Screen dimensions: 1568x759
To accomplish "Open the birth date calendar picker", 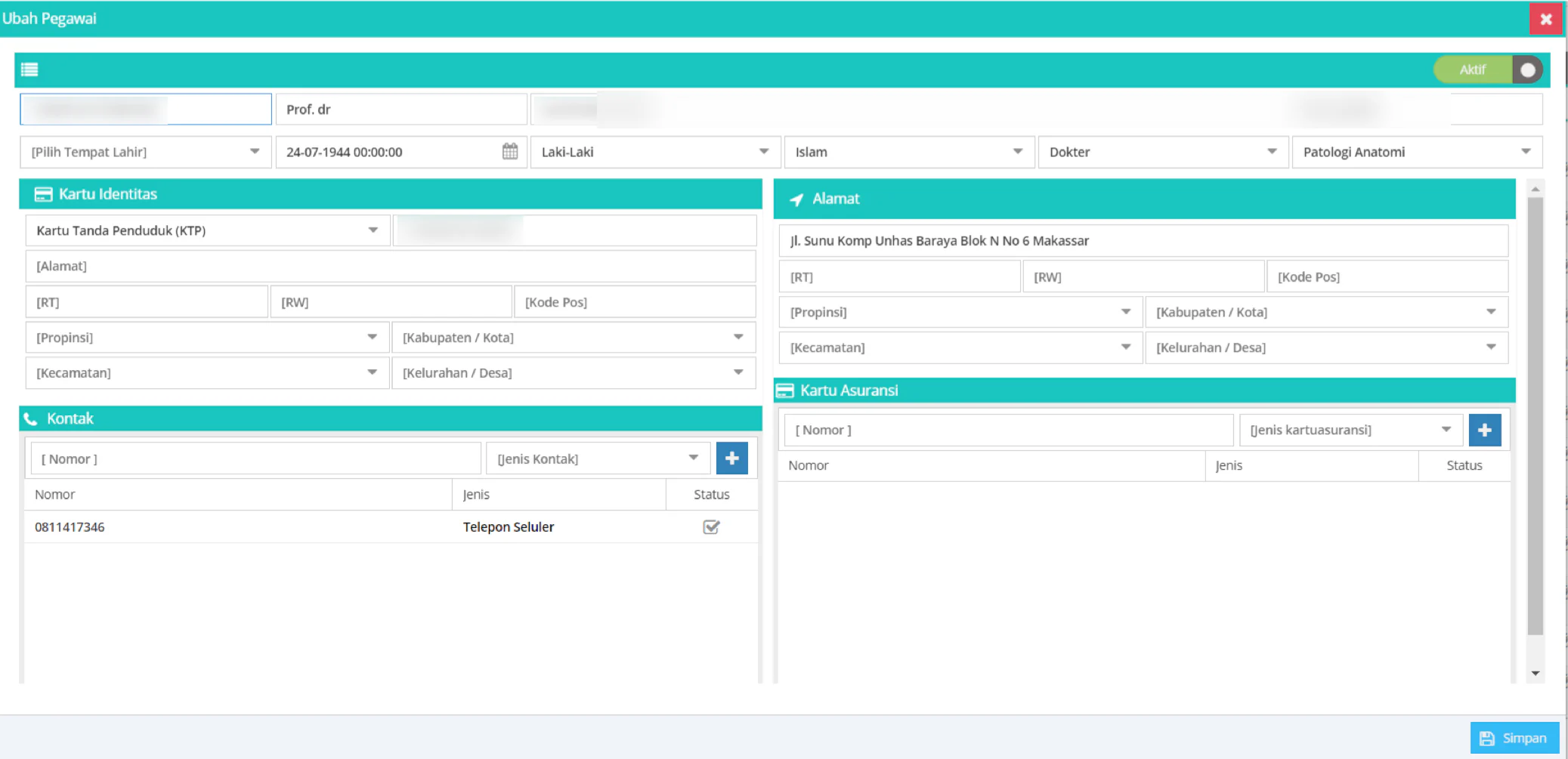I will coord(510,152).
